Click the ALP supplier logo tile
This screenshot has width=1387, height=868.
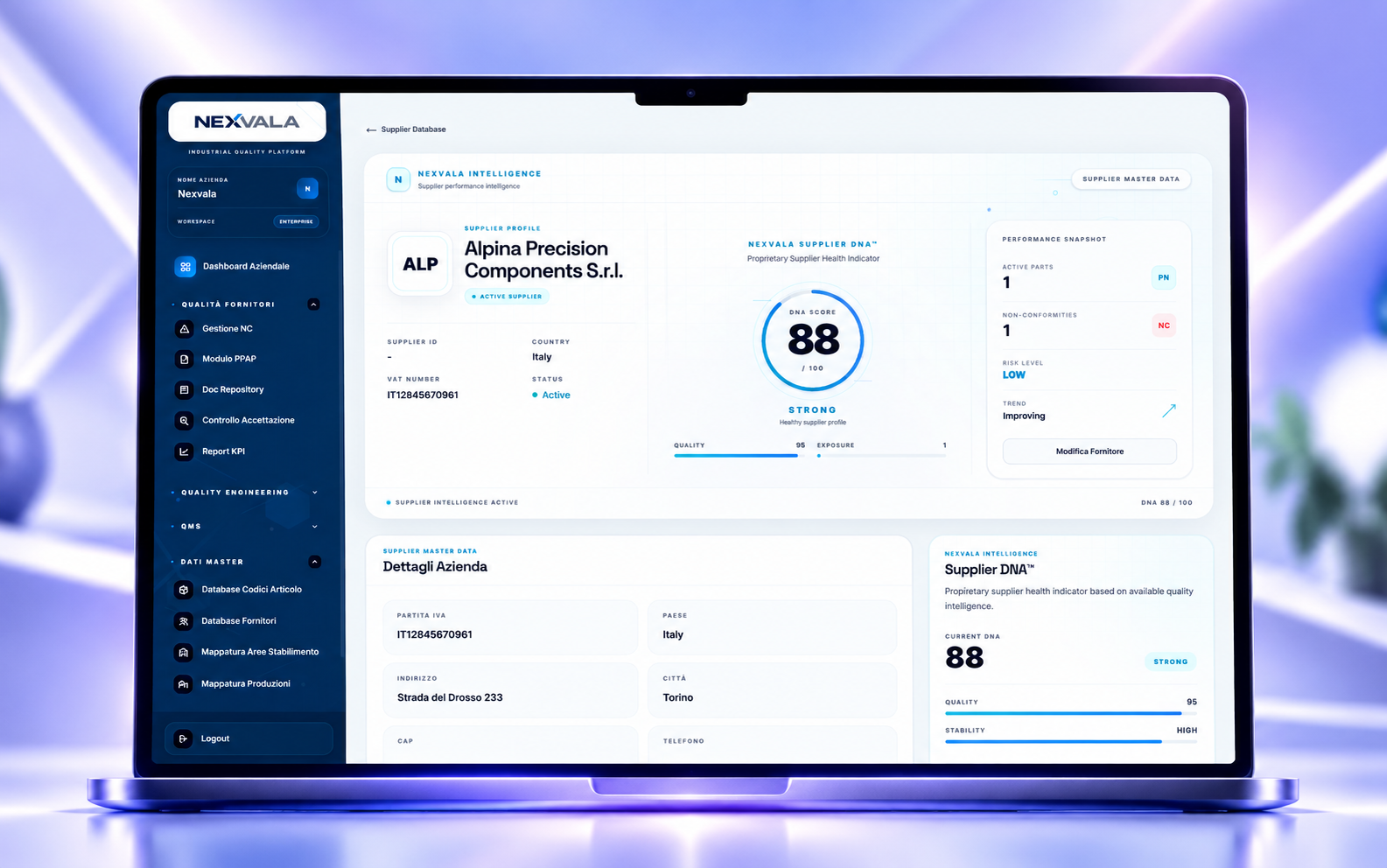pyautogui.click(x=420, y=264)
